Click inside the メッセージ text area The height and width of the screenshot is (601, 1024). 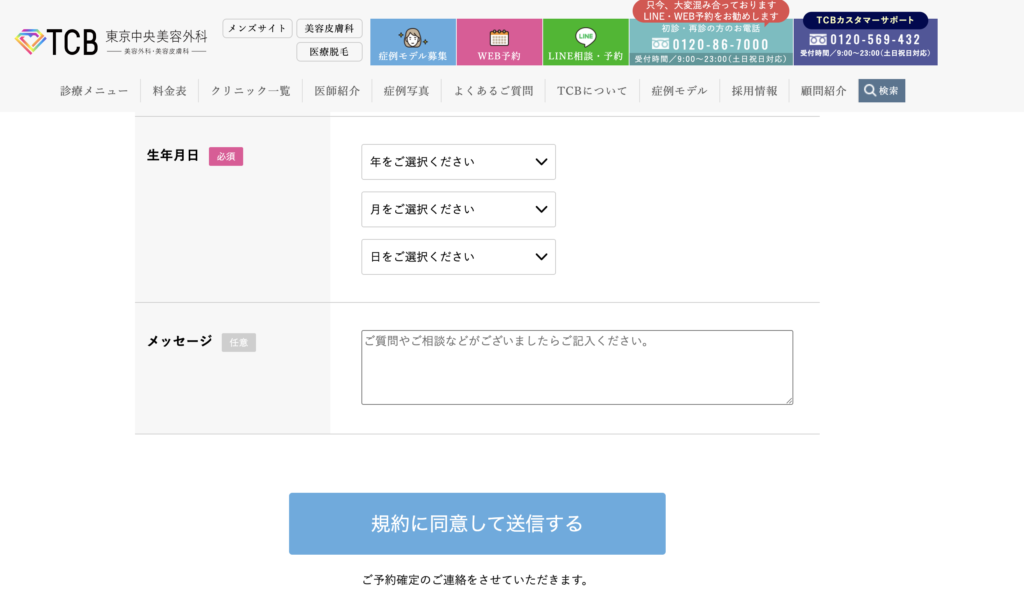pyautogui.click(x=576, y=366)
